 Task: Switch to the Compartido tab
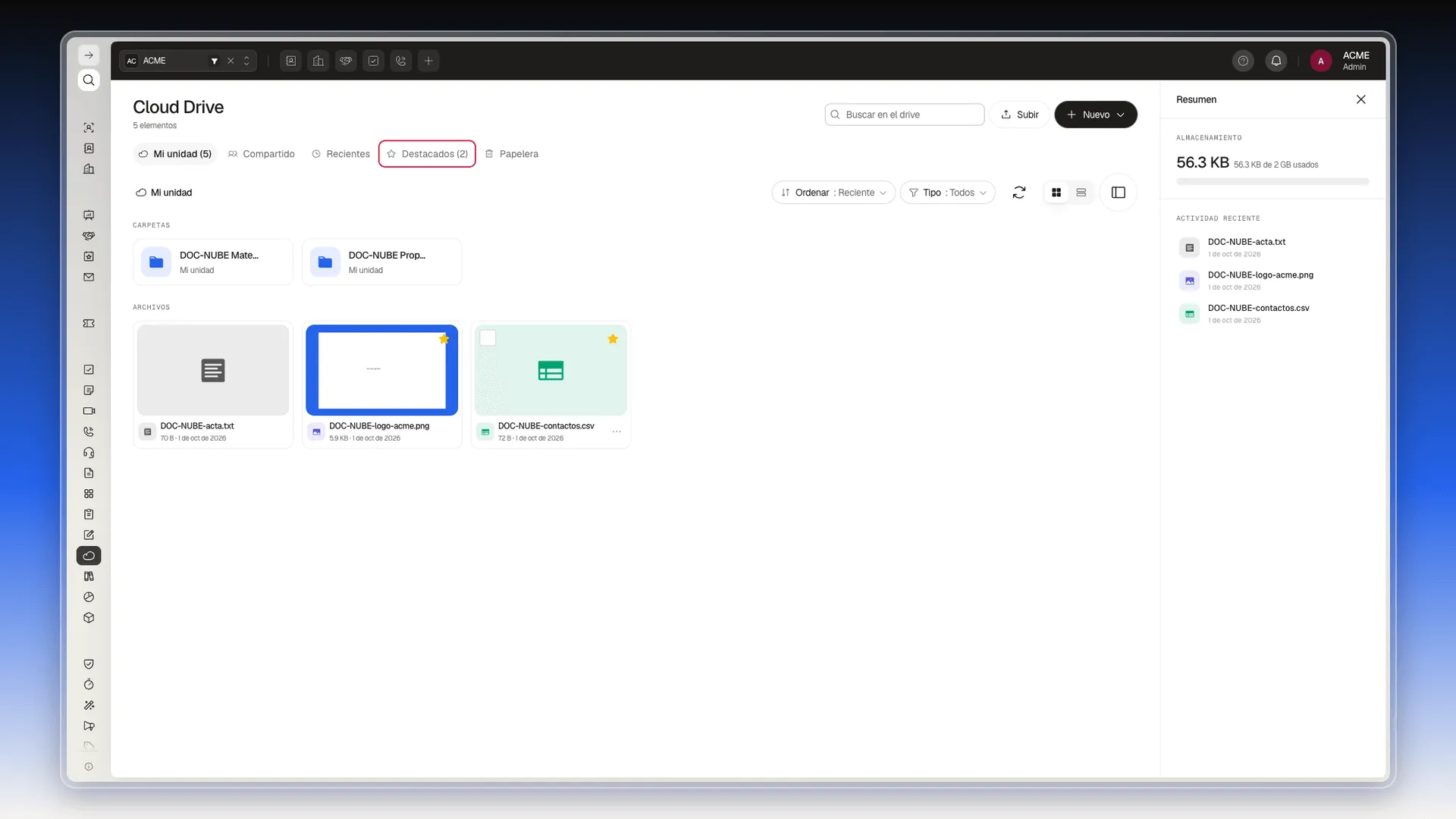[262, 154]
